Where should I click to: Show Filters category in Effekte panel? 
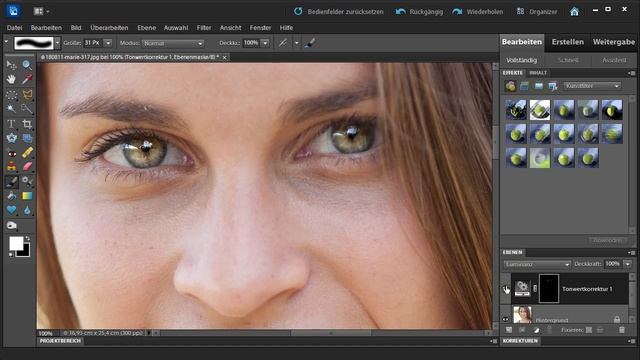click(x=511, y=86)
